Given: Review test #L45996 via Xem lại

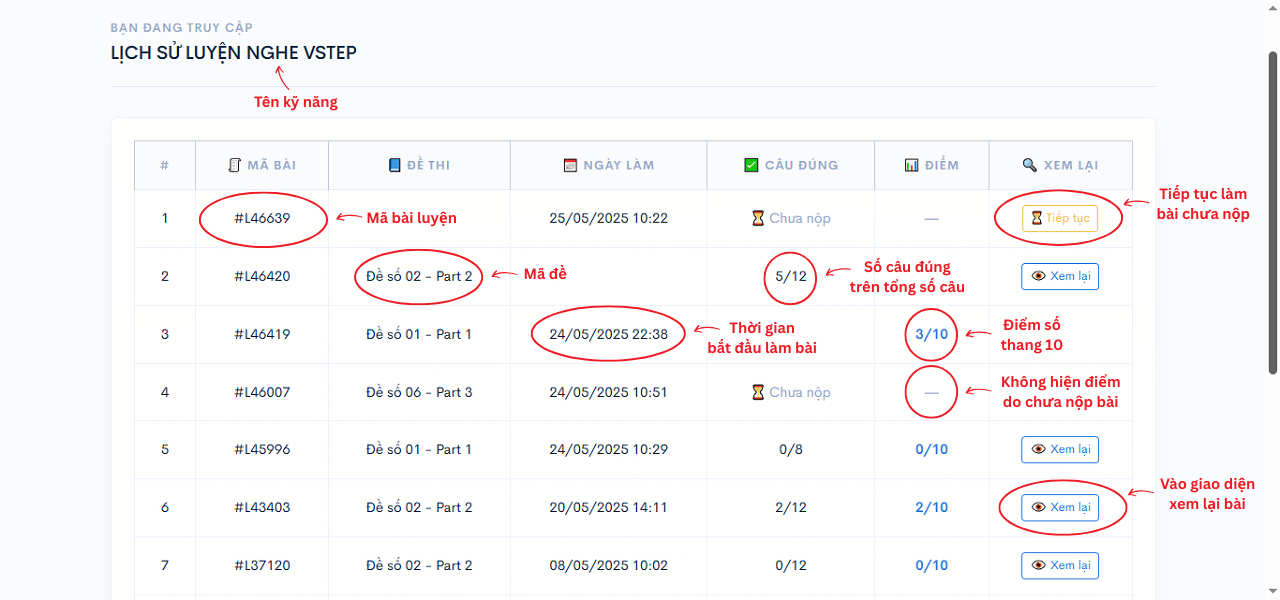Looking at the screenshot, I should [1060, 449].
